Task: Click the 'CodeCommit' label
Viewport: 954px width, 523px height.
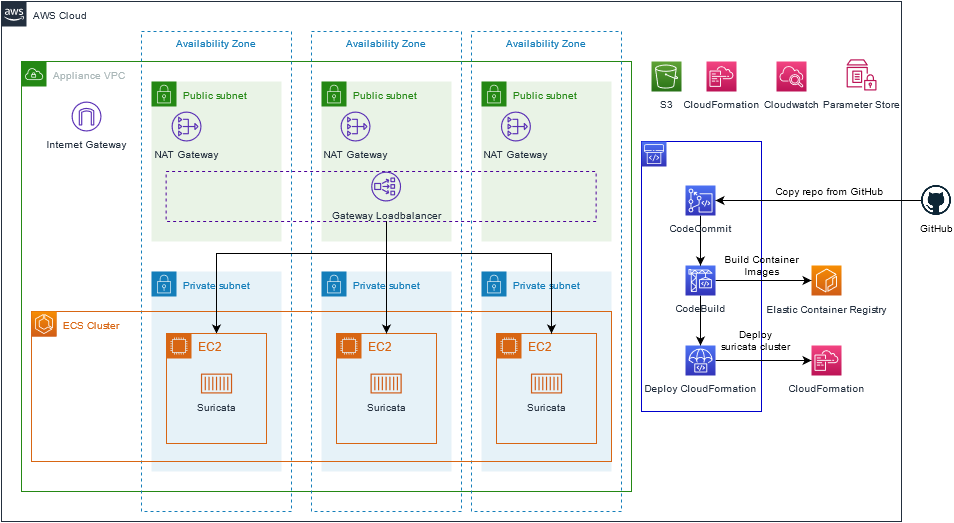Action: 700,229
